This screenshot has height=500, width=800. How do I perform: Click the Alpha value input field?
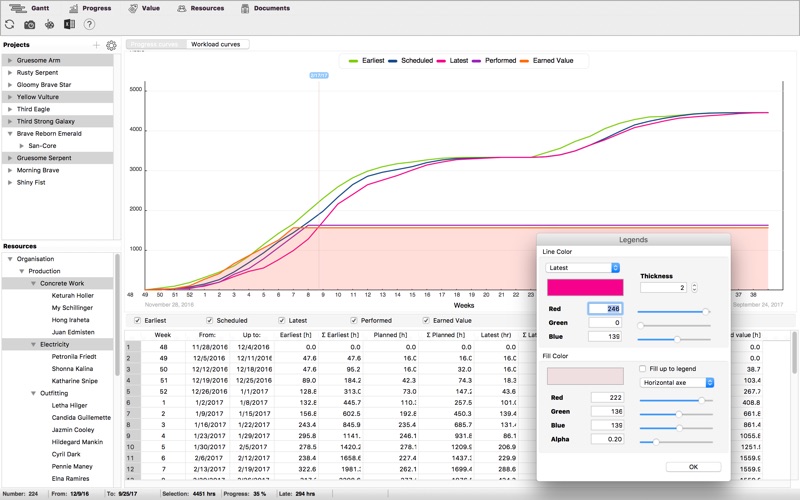click(x=607, y=439)
